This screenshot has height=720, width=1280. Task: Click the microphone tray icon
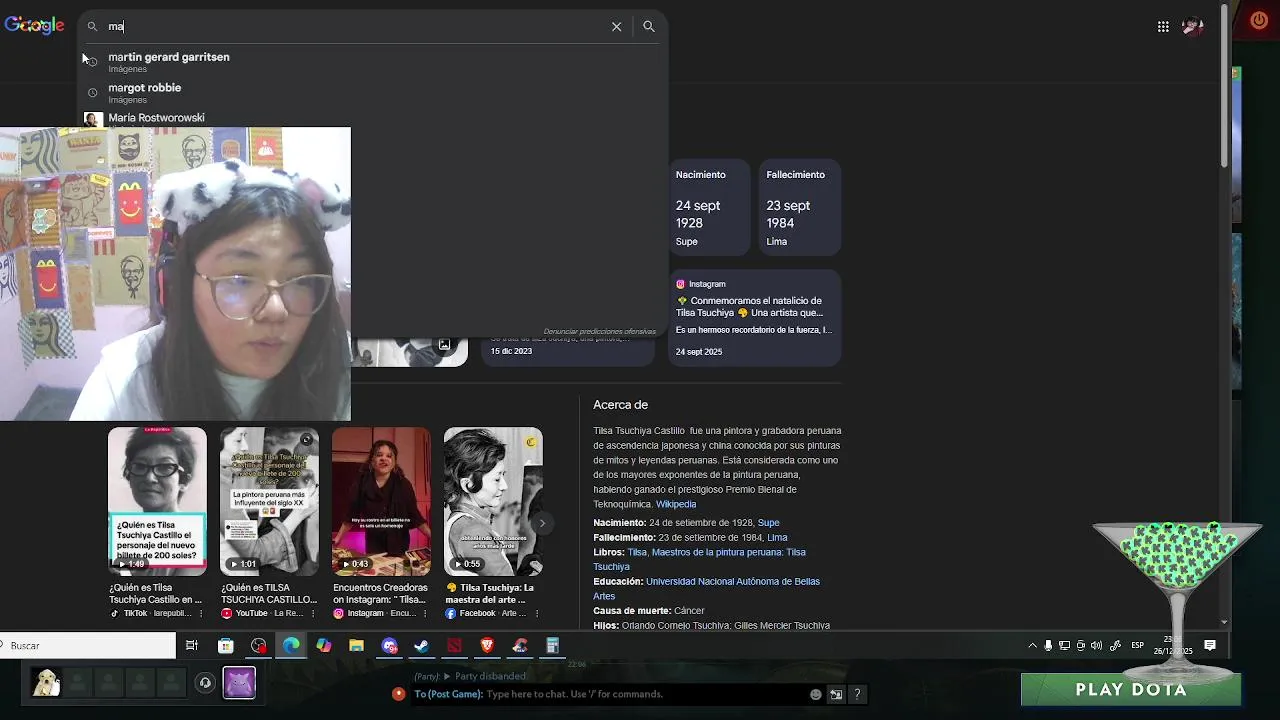1048,646
